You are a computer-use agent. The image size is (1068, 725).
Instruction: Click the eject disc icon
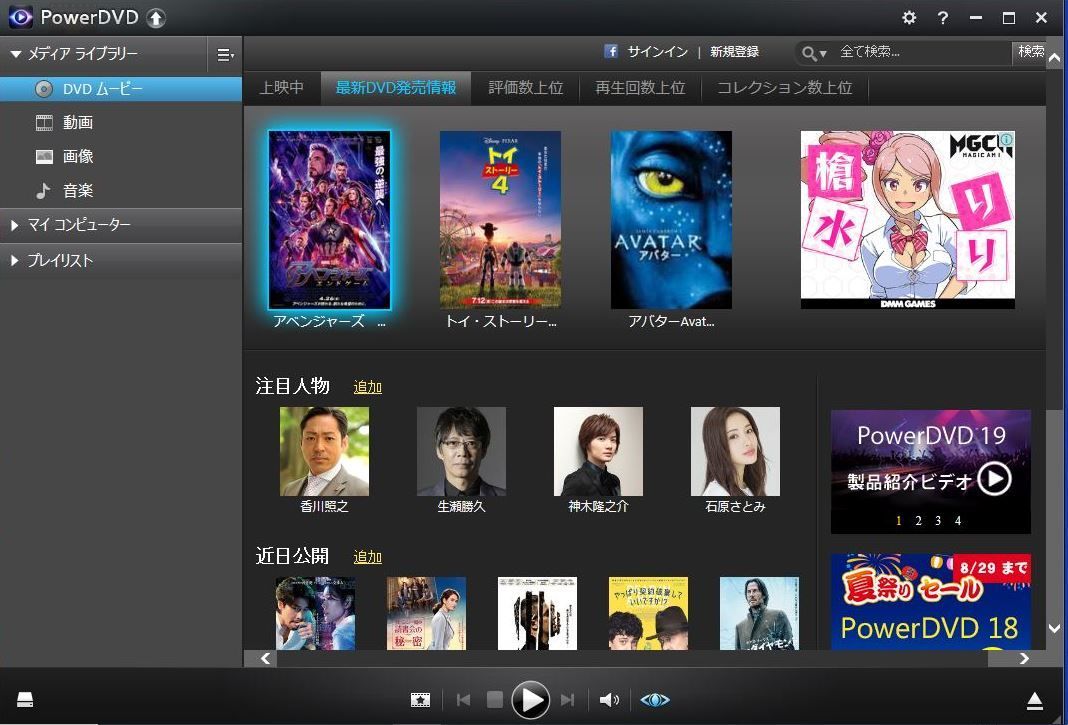(1035, 700)
